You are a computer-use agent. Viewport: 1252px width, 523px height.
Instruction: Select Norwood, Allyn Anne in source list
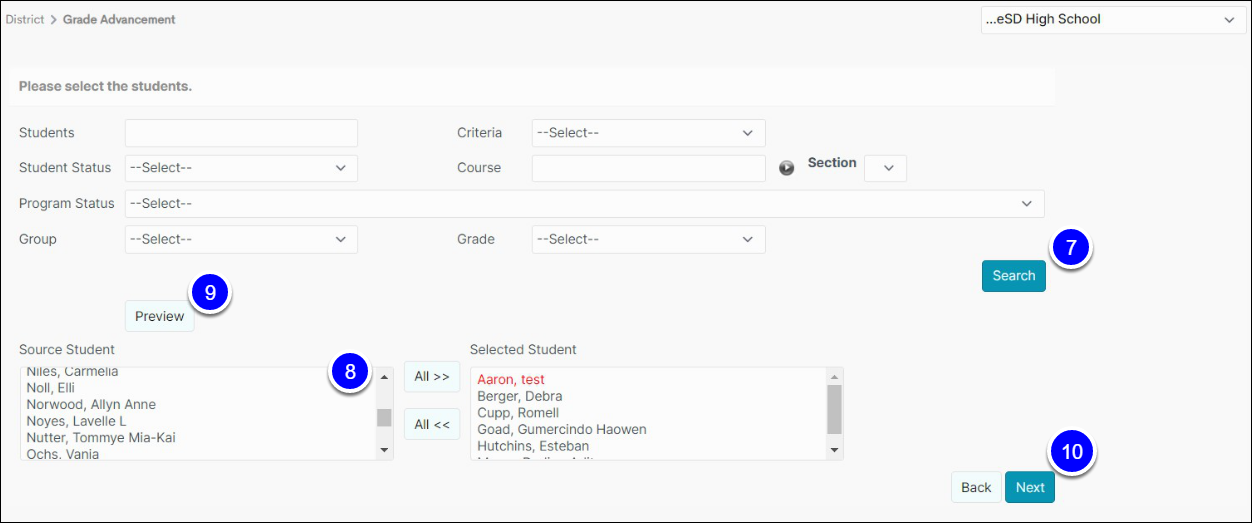coord(91,405)
